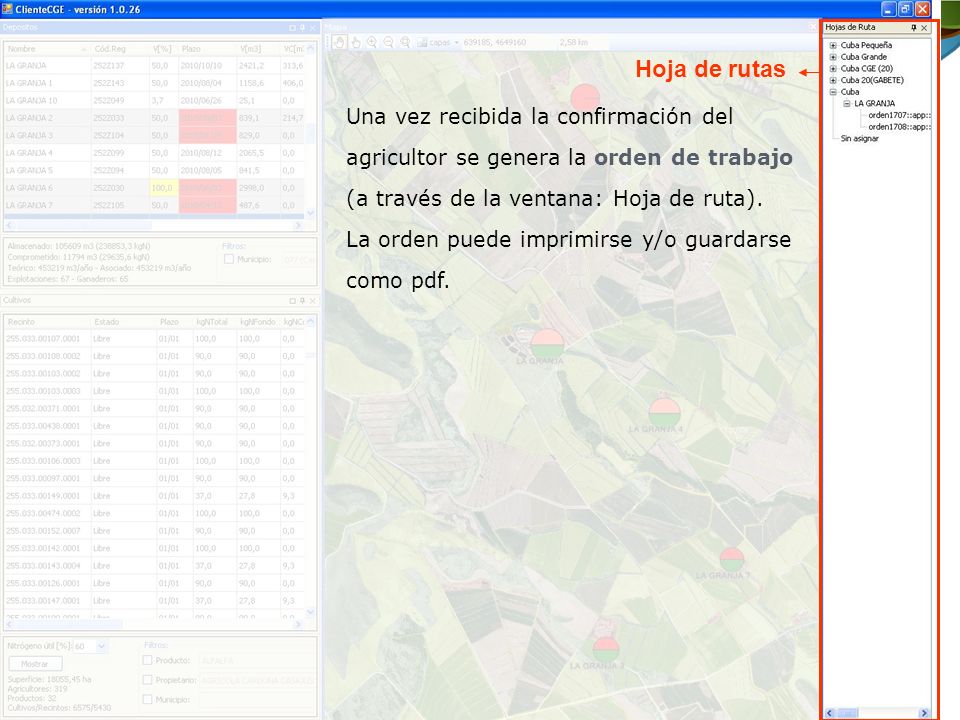Enable the Propietario filter checkbox
960x720 pixels.
(x=147, y=680)
